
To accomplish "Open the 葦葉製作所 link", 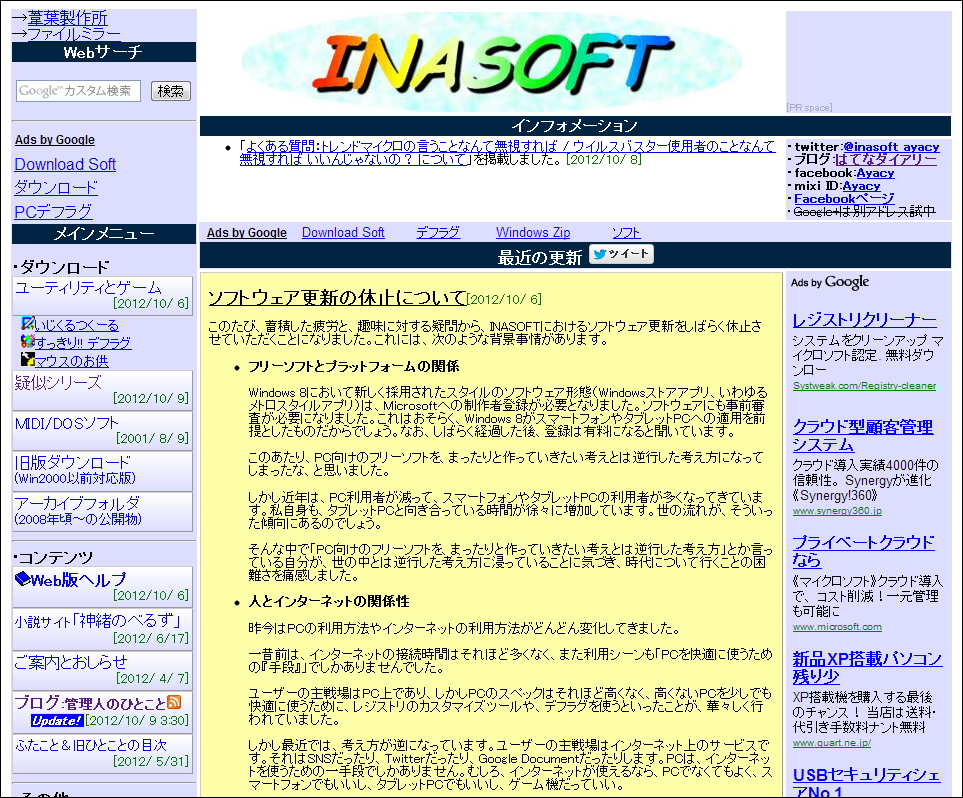I will [x=65, y=17].
